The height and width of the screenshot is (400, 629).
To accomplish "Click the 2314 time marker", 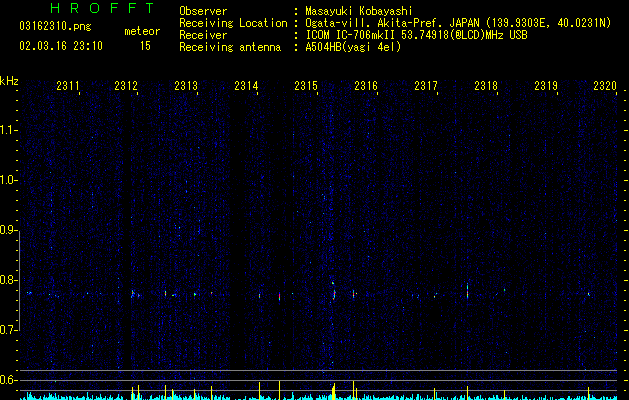I will click(246, 85).
